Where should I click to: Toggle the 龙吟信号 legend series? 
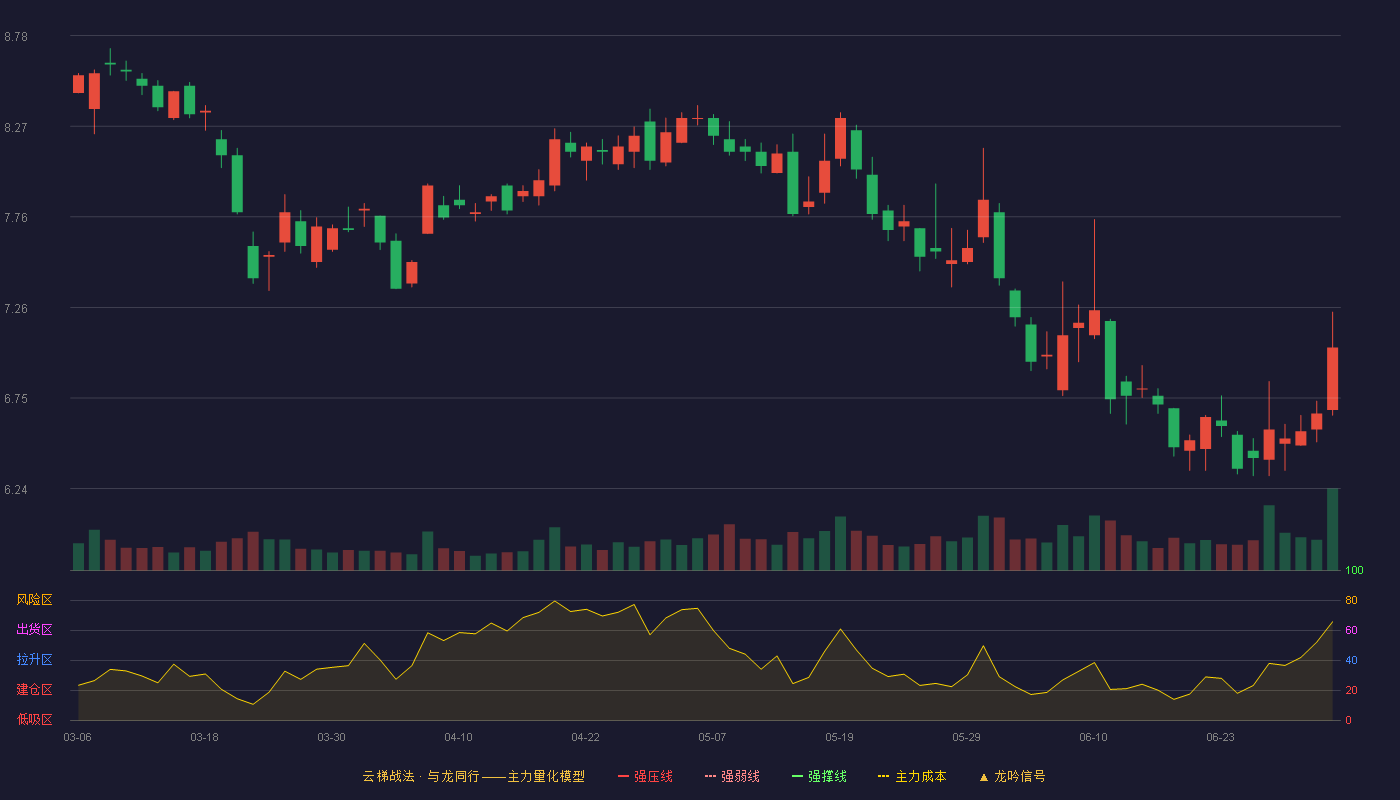click(x=1012, y=776)
